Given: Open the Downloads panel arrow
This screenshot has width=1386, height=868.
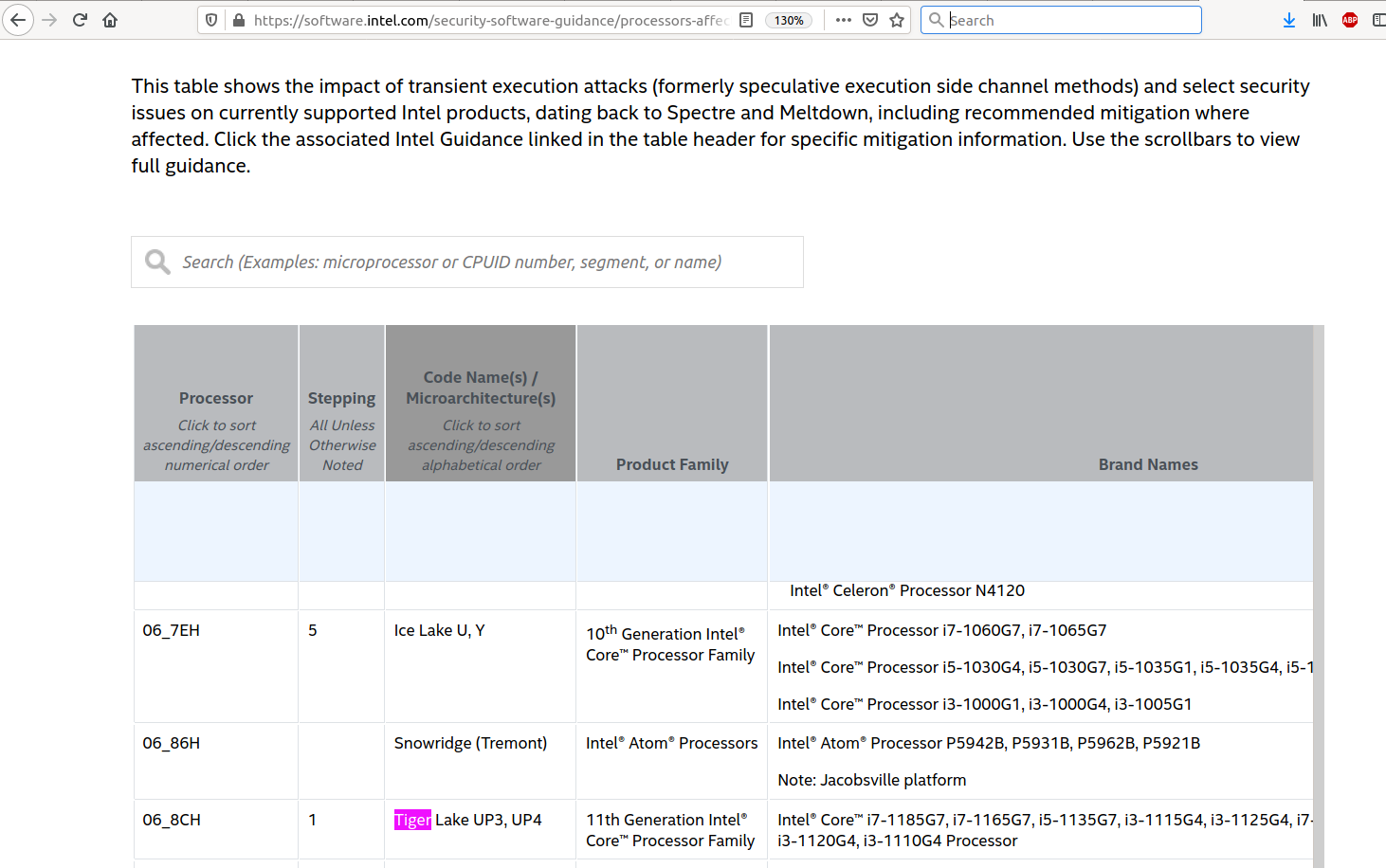Looking at the screenshot, I should click(x=1288, y=20).
